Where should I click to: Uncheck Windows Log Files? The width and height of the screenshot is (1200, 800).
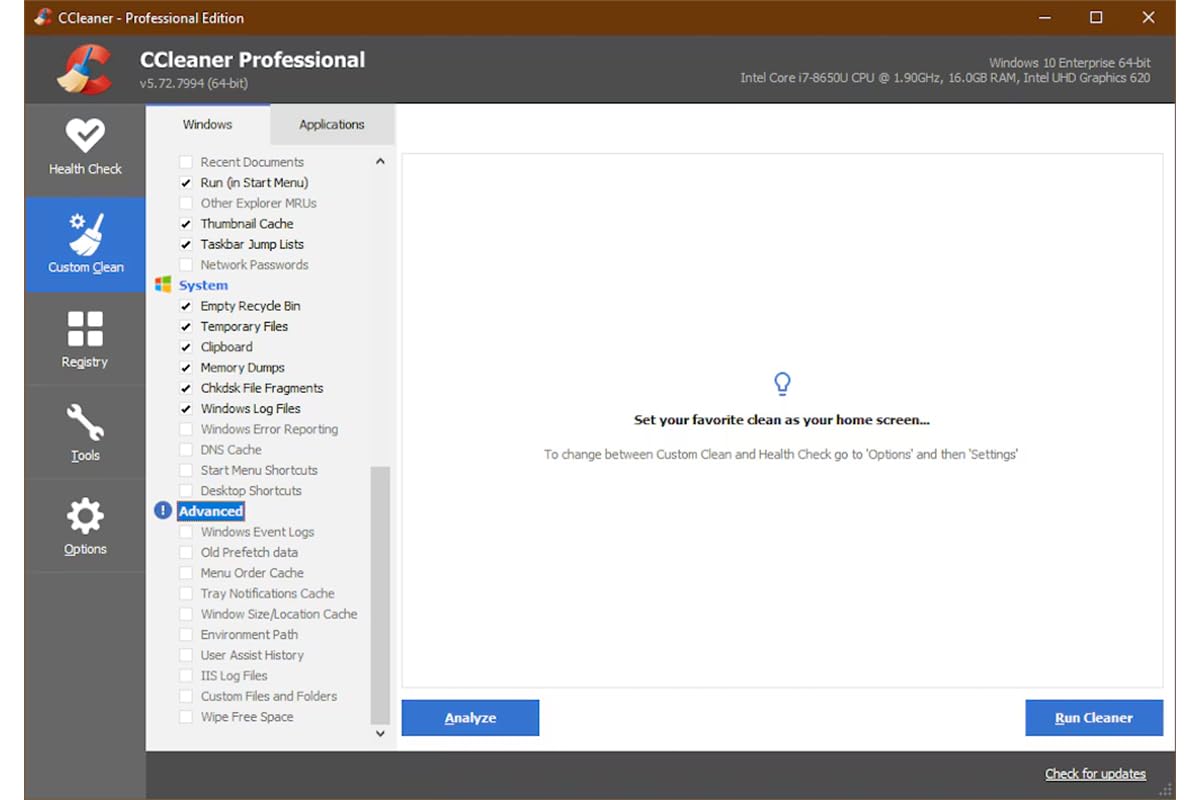(x=186, y=409)
